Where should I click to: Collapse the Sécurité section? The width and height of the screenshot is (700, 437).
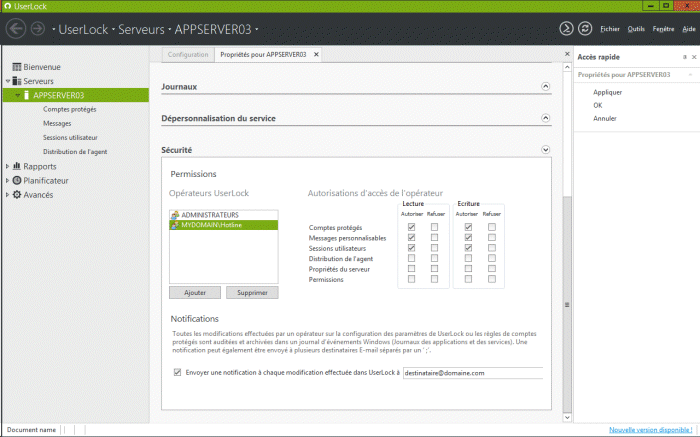pos(546,150)
